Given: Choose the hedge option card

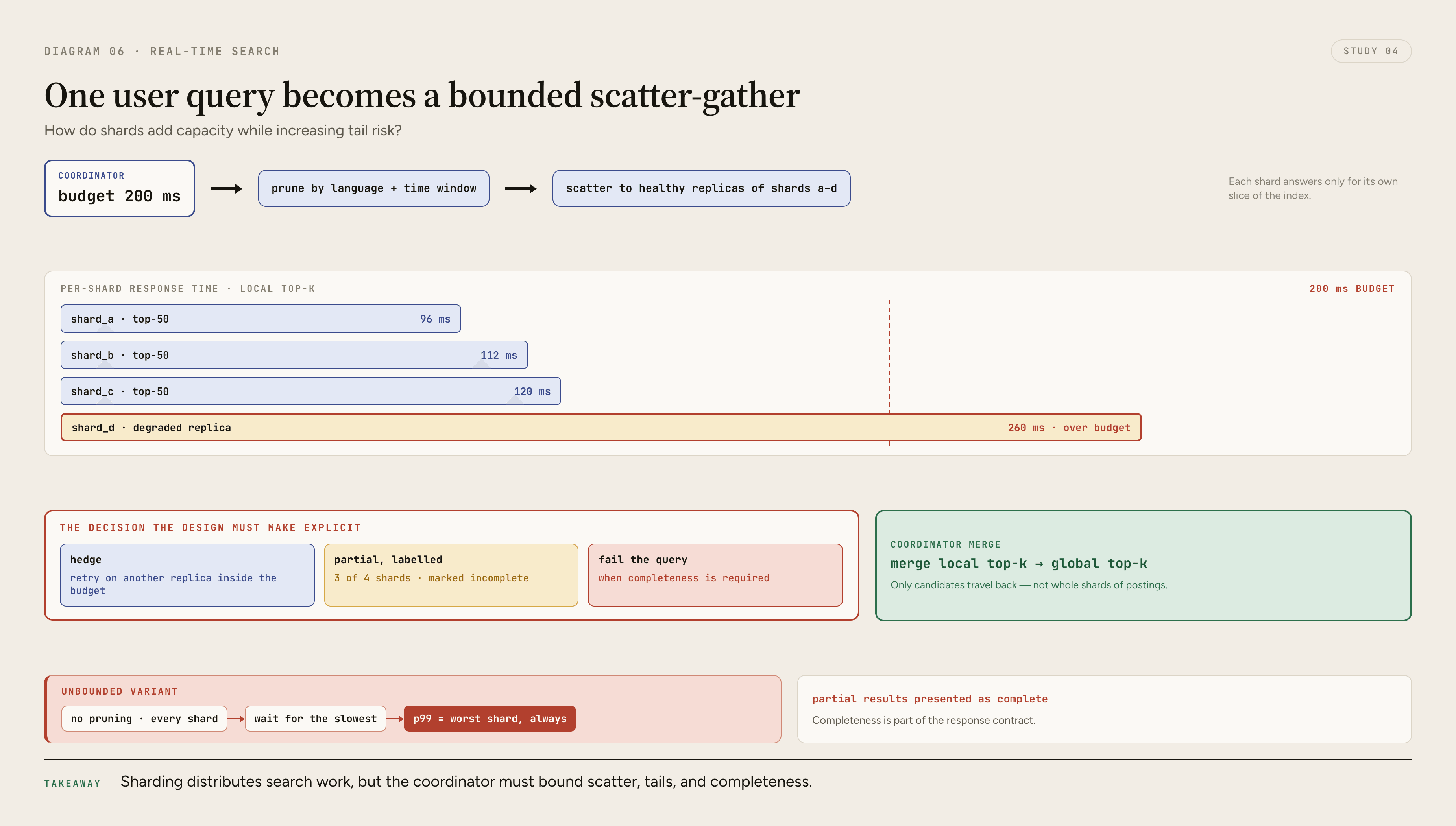Looking at the screenshot, I should tap(187, 575).
